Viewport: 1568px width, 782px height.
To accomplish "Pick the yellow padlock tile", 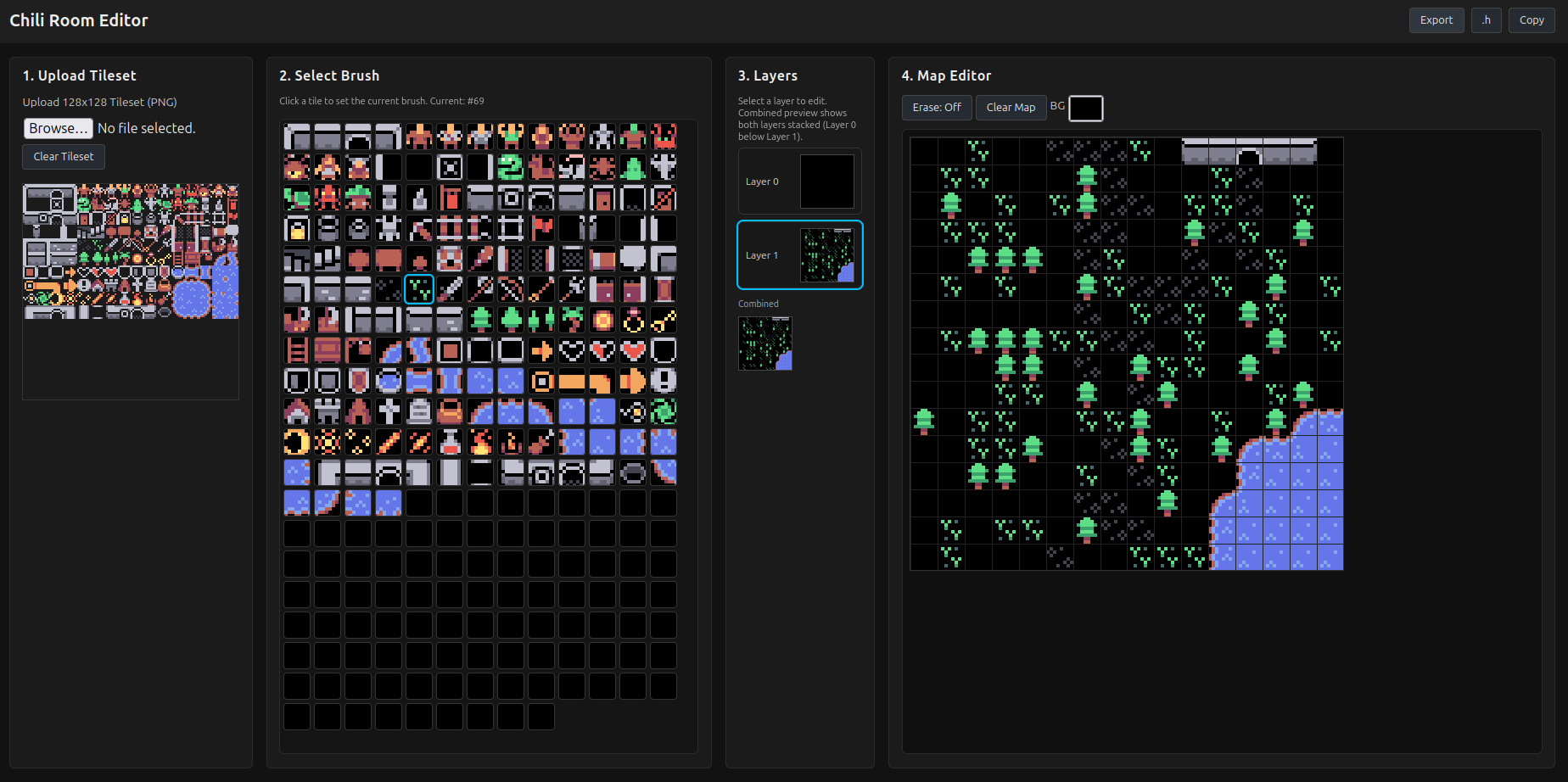I will (297, 228).
